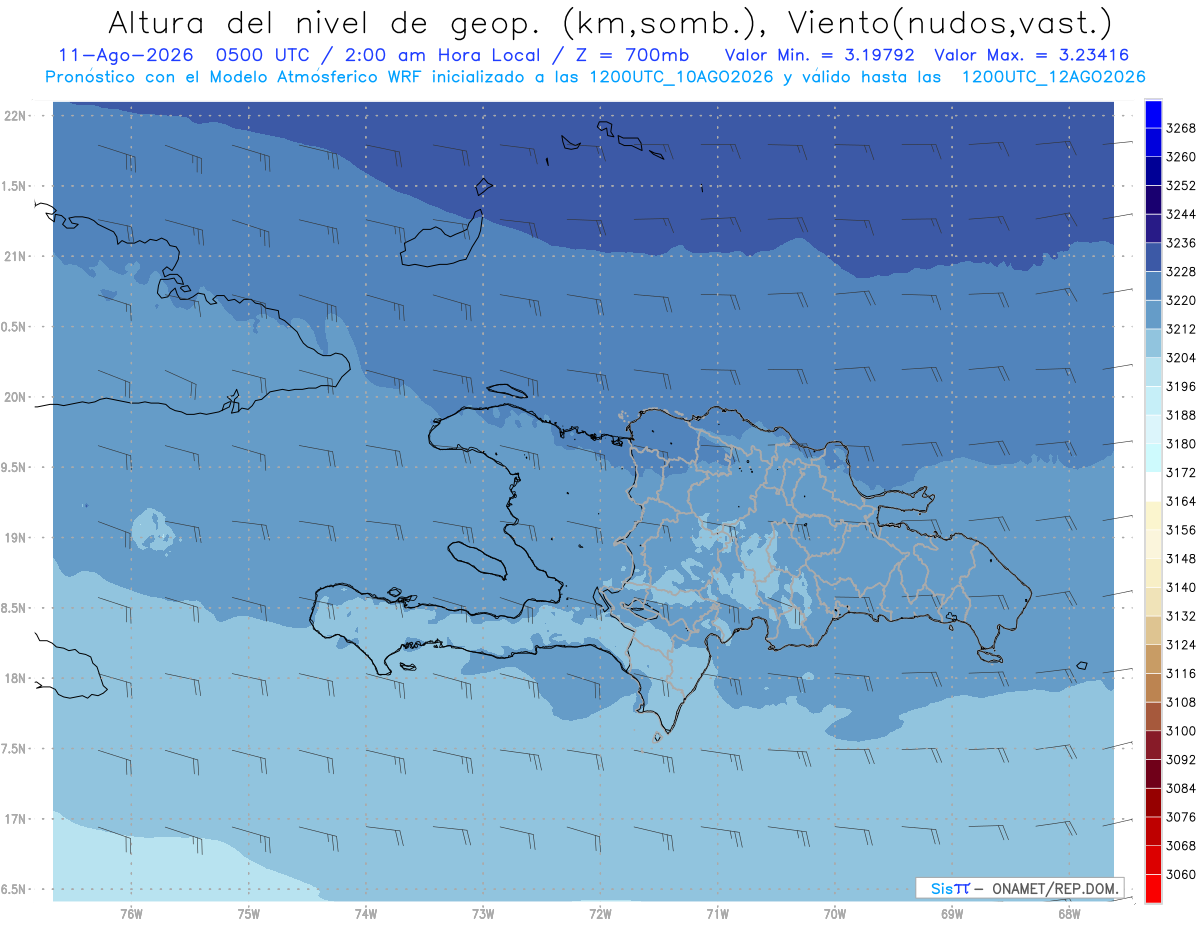Screen dimensions: 1200x927
Task: Select the '6.5N' latitude axis label
Action: click(14, 889)
